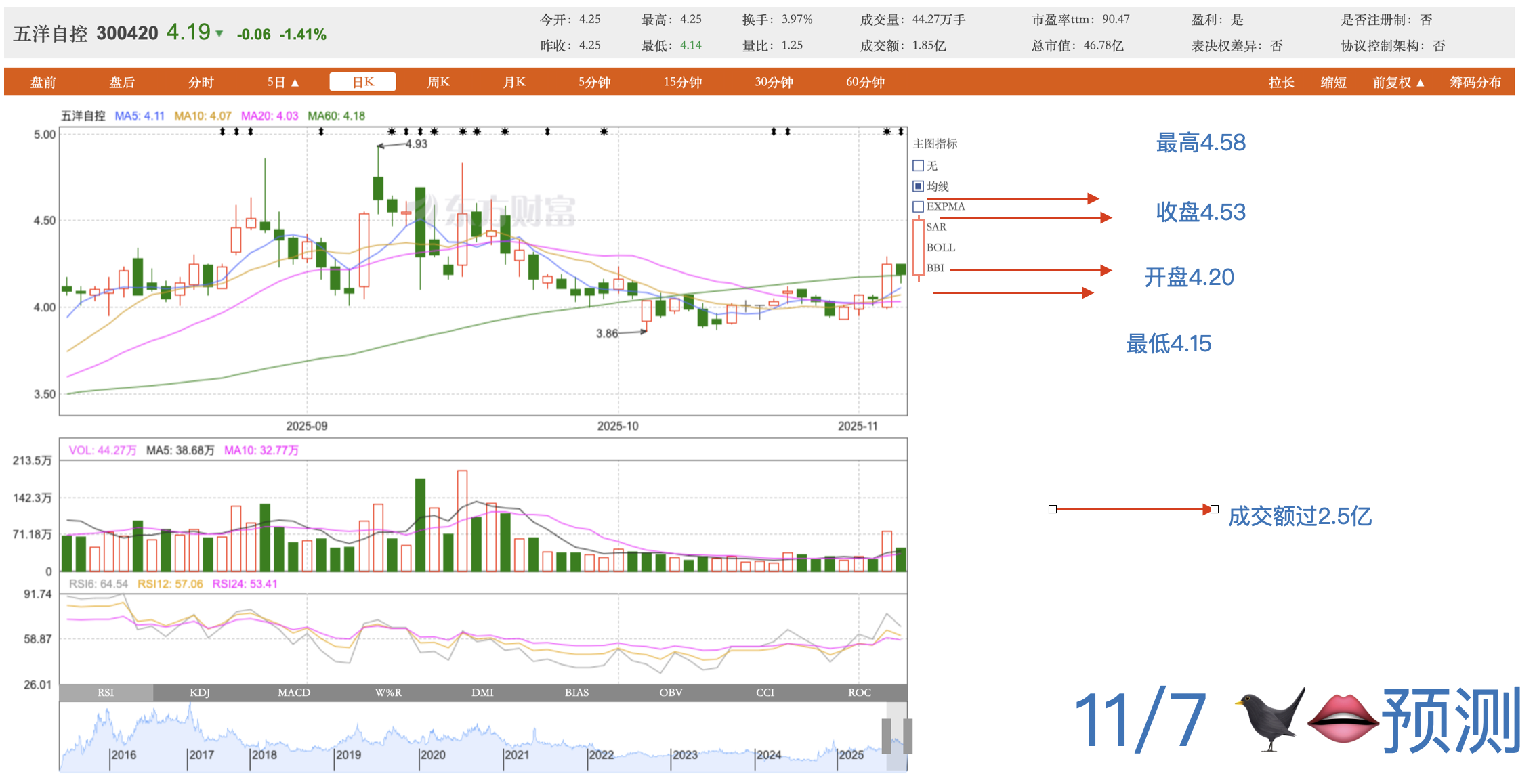Select the red hollow candlestick drawn beside SAR
This screenshot has width=1535, height=784.
(x=919, y=248)
